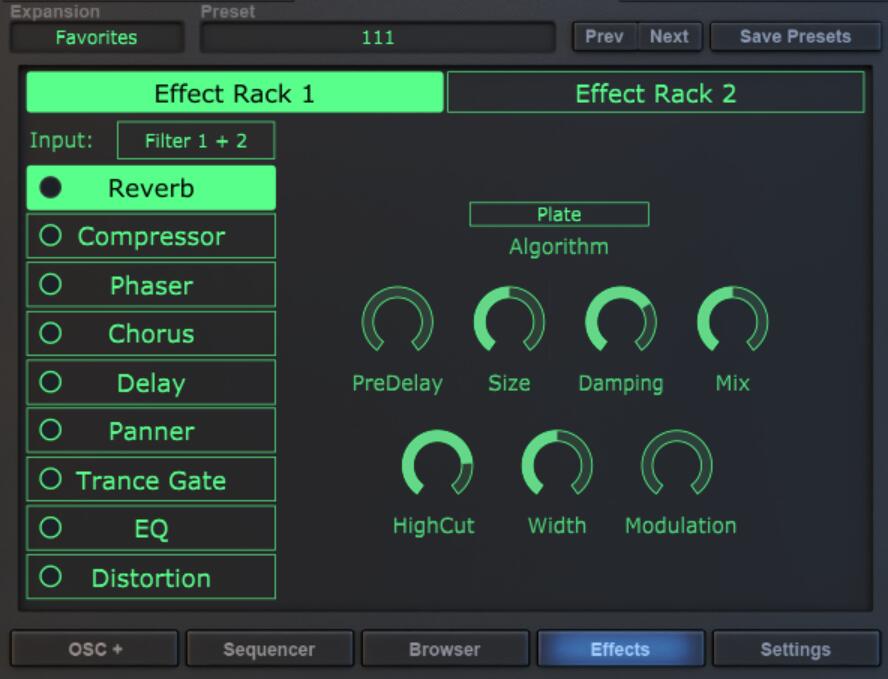Select the Reverb effect label
Viewport: 888px width, 679px height.
click(151, 188)
